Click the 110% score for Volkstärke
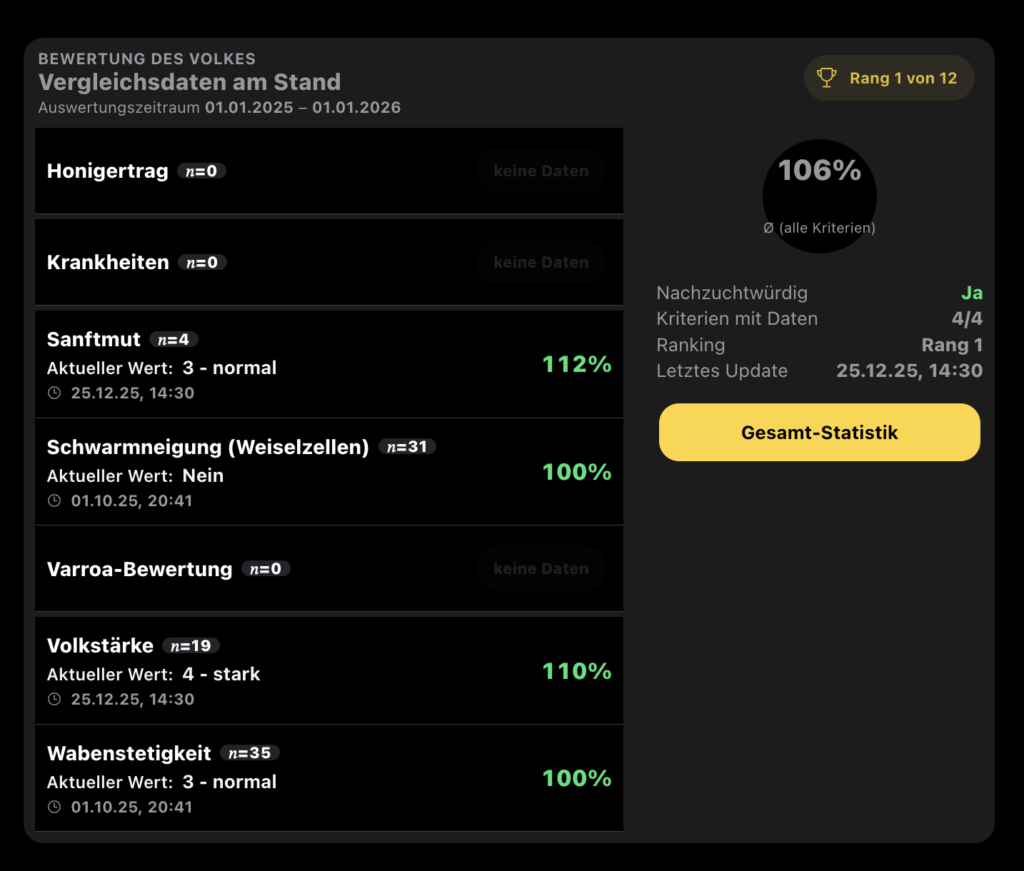 576,671
